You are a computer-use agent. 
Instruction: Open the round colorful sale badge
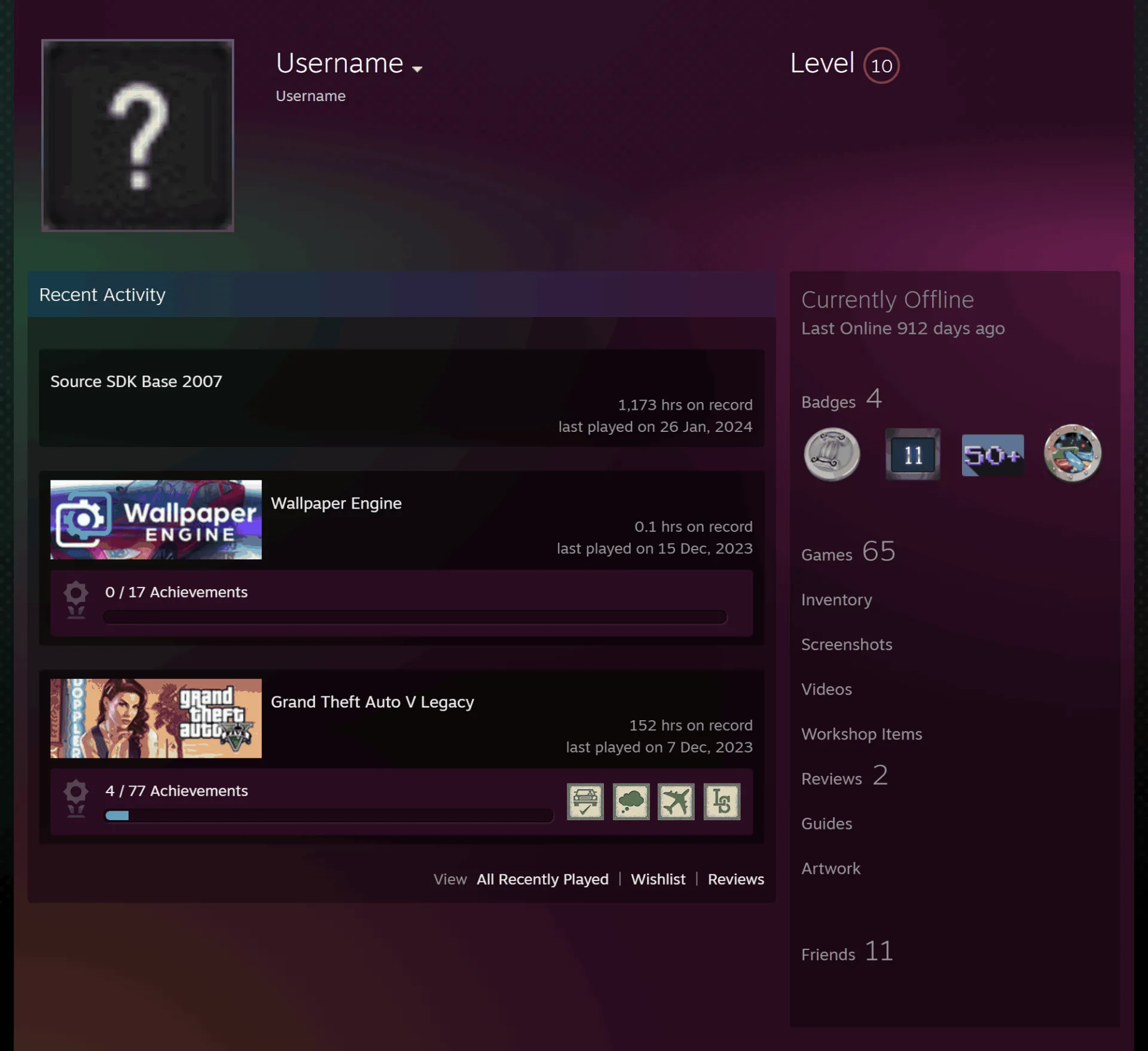coord(1073,453)
